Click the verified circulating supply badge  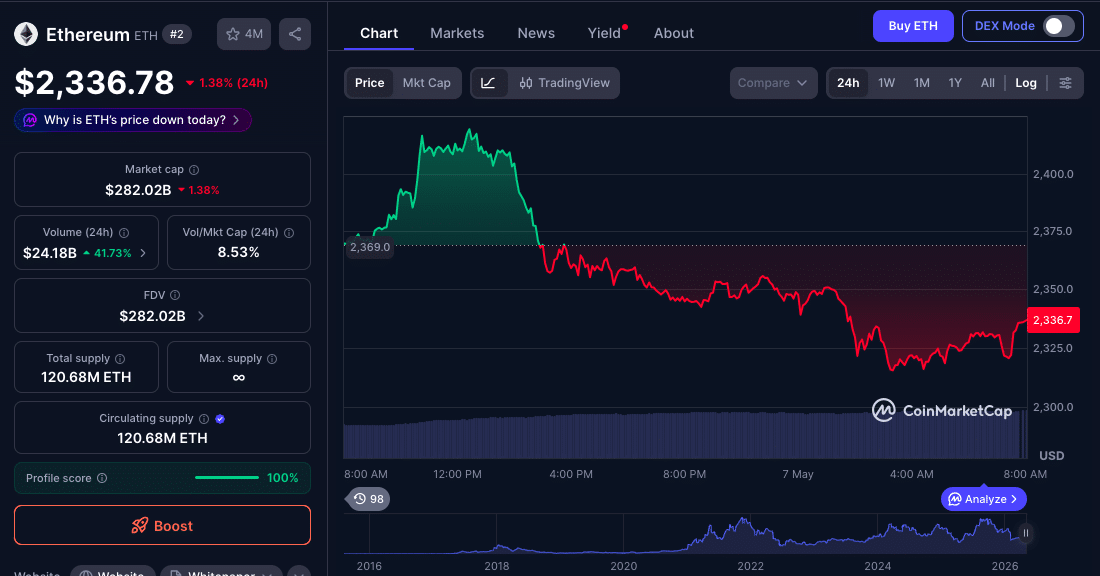click(x=220, y=419)
